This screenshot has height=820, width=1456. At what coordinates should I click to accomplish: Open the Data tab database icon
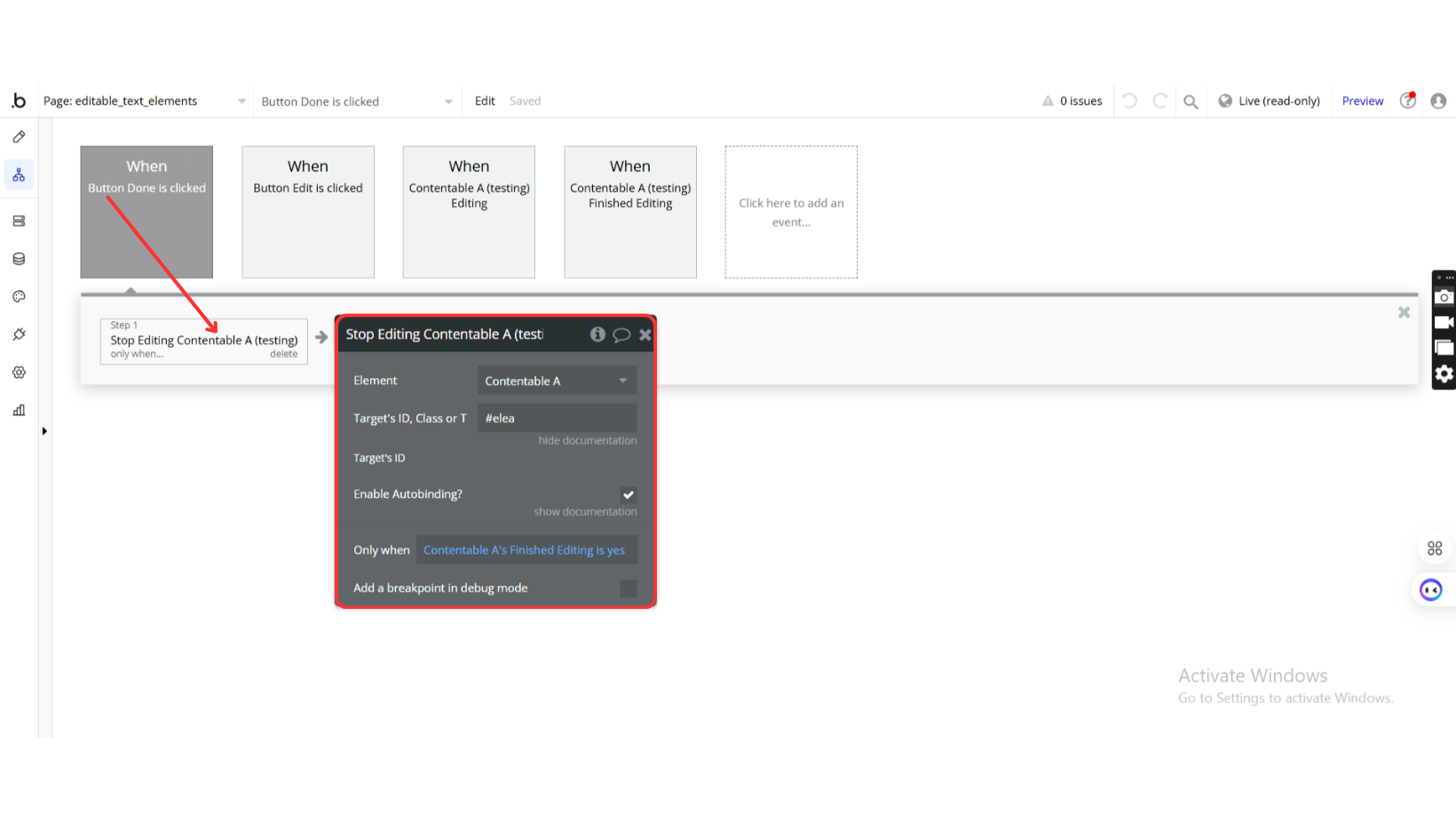pyautogui.click(x=19, y=259)
